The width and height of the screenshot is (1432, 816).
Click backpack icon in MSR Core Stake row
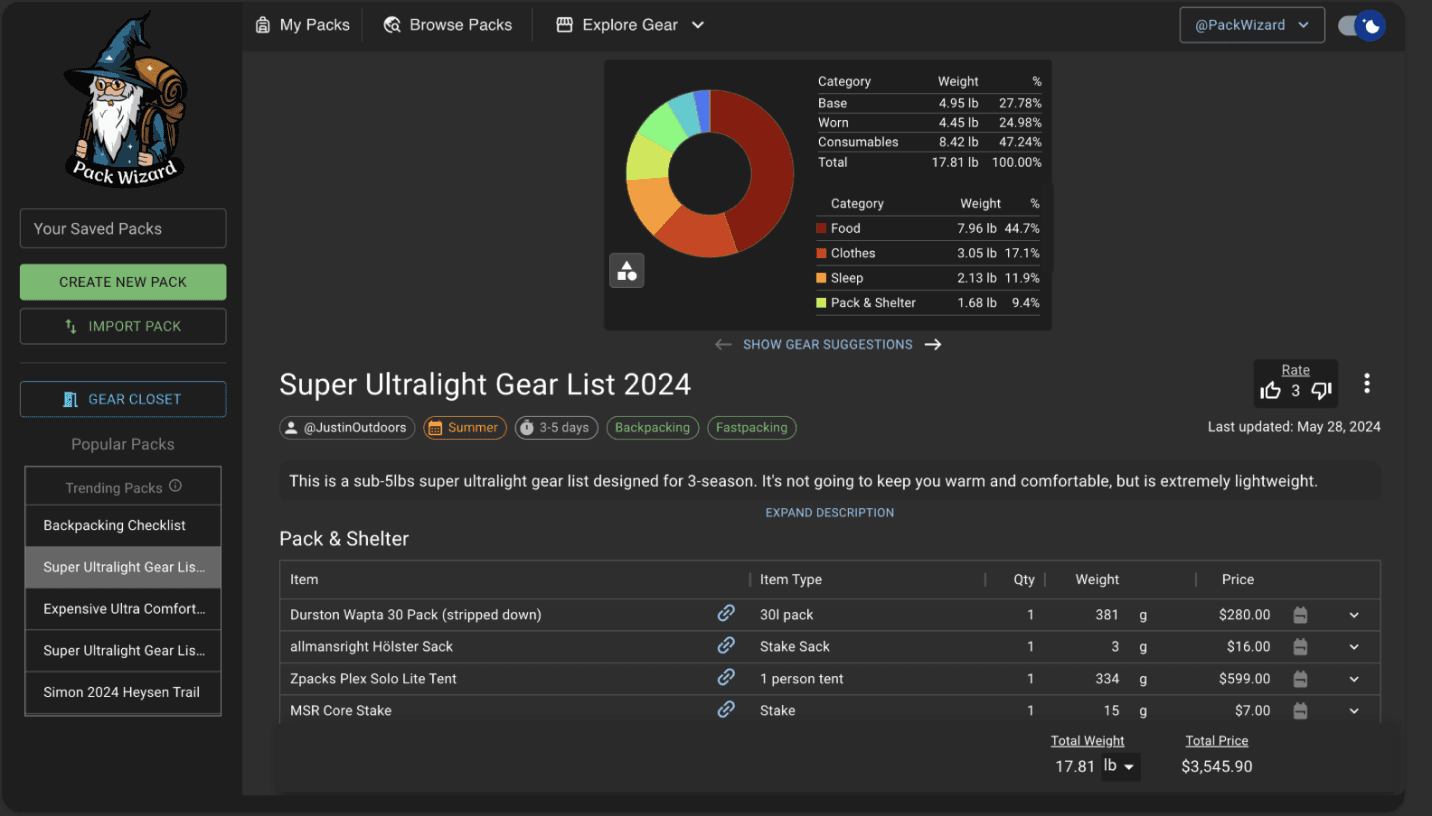tap(1300, 711)
